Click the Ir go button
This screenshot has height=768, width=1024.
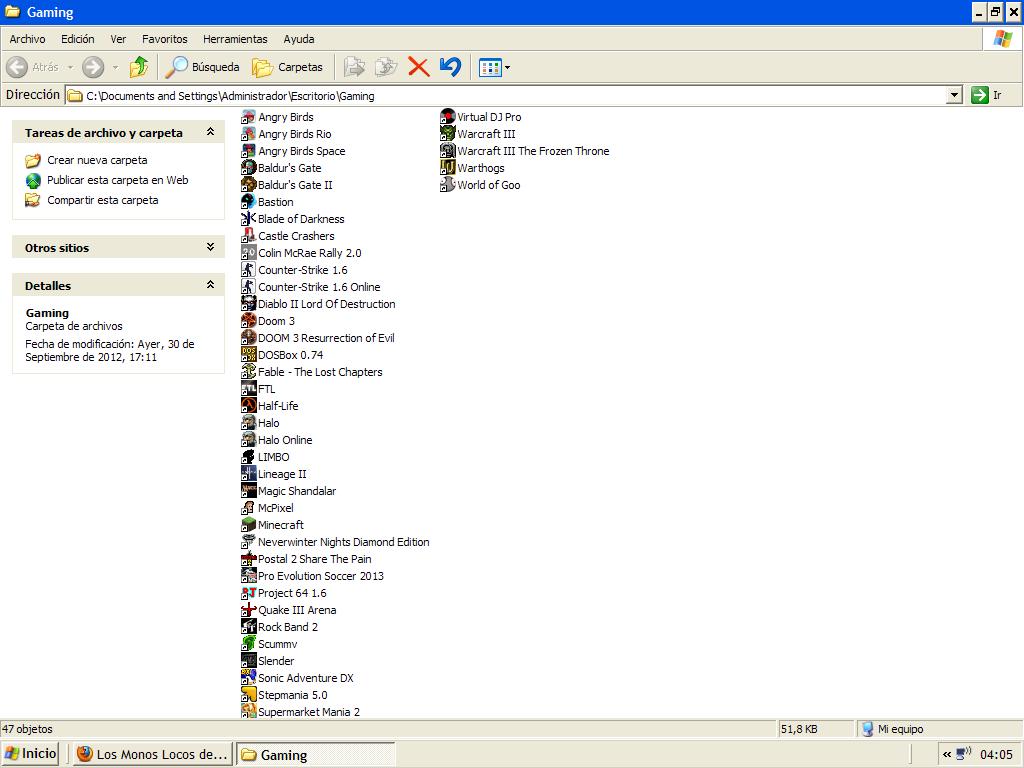[987, 95]
